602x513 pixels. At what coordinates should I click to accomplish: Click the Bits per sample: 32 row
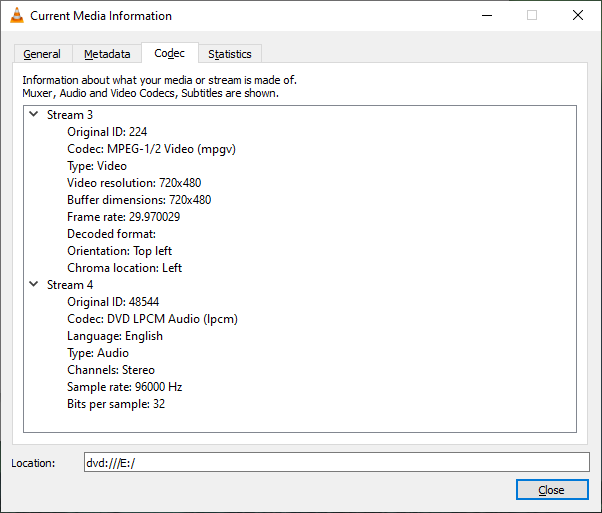tap(116, 404)
